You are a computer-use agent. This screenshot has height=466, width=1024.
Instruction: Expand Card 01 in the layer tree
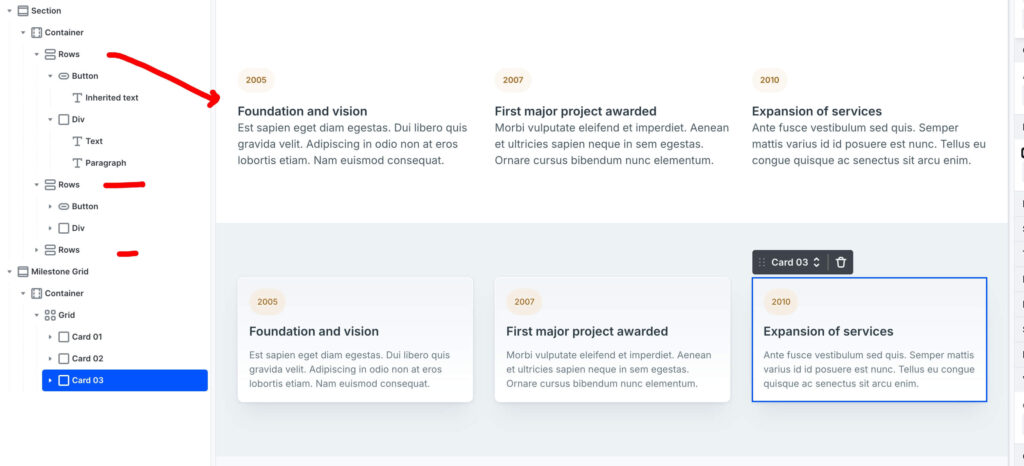click(x=50, y=337)
